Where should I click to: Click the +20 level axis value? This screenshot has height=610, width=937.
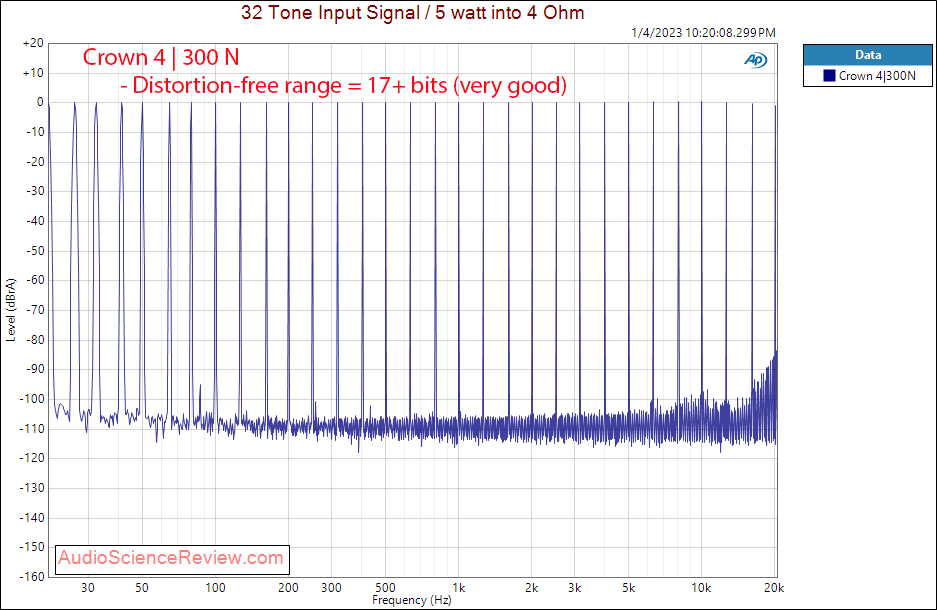pyautogui.click(x=33, y=43)
